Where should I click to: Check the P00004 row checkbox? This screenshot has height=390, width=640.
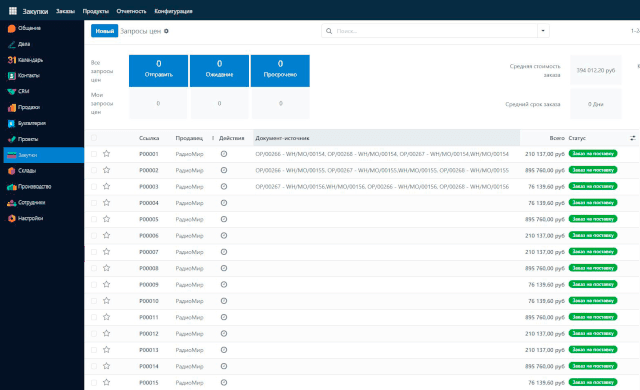click(94, 203)
